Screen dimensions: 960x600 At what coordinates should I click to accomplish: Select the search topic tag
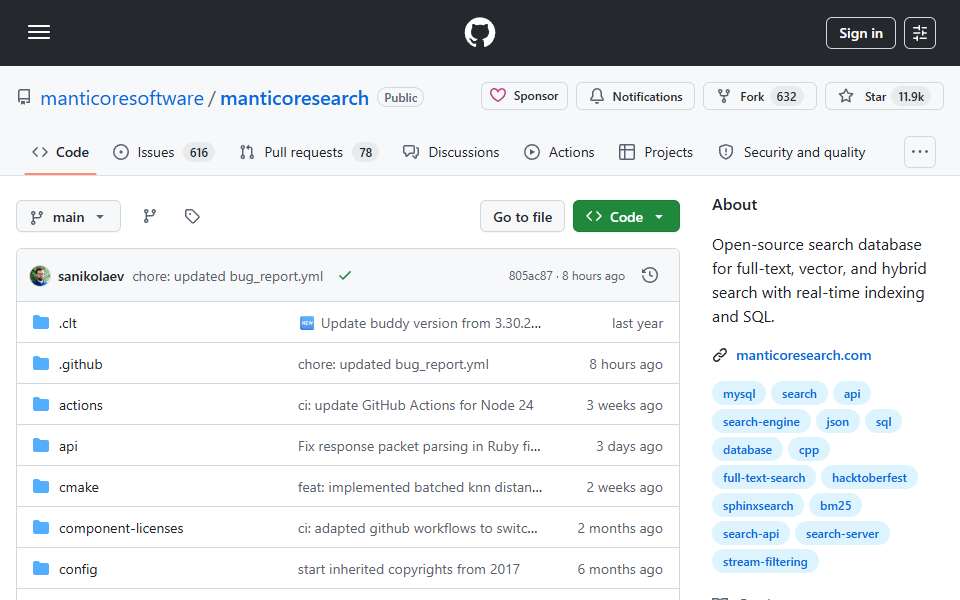[799, 394]
